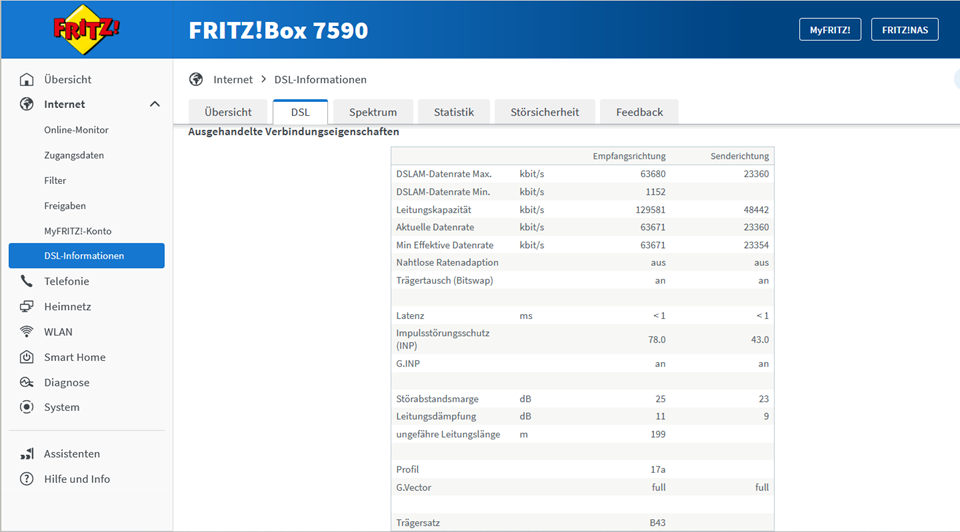Collapse the Internet menu chevron
This screenshot has height=532, width=960.
[155, 104]
